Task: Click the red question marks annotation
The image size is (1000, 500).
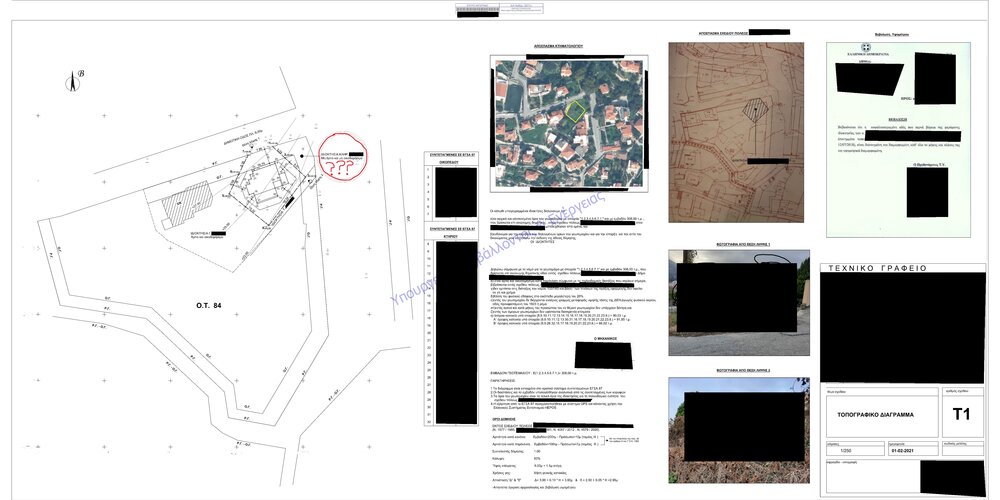Action: pyautogui.click(x=342, y=168)
